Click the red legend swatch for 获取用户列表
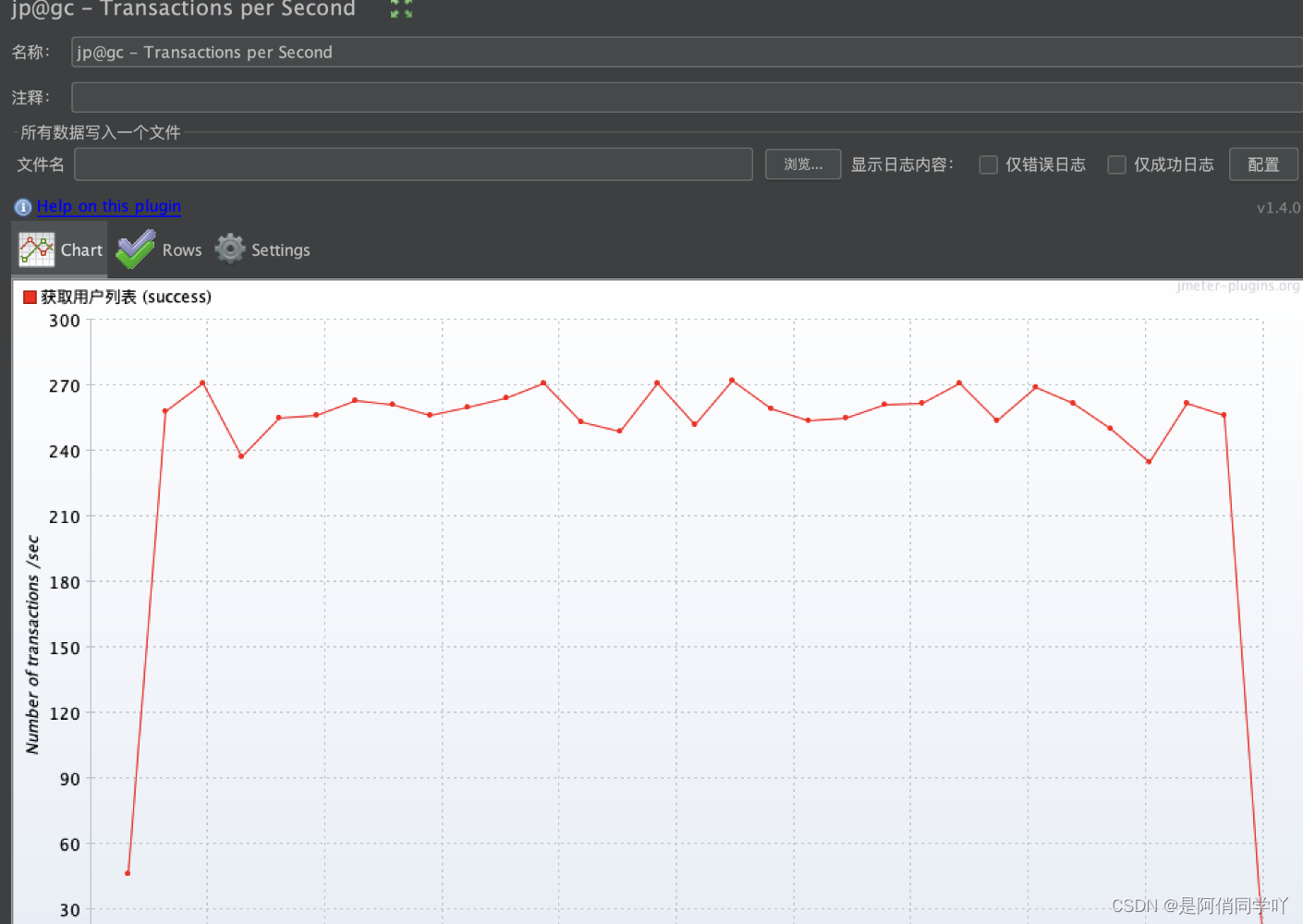1303x924 pixels. (x=30, y=297)
